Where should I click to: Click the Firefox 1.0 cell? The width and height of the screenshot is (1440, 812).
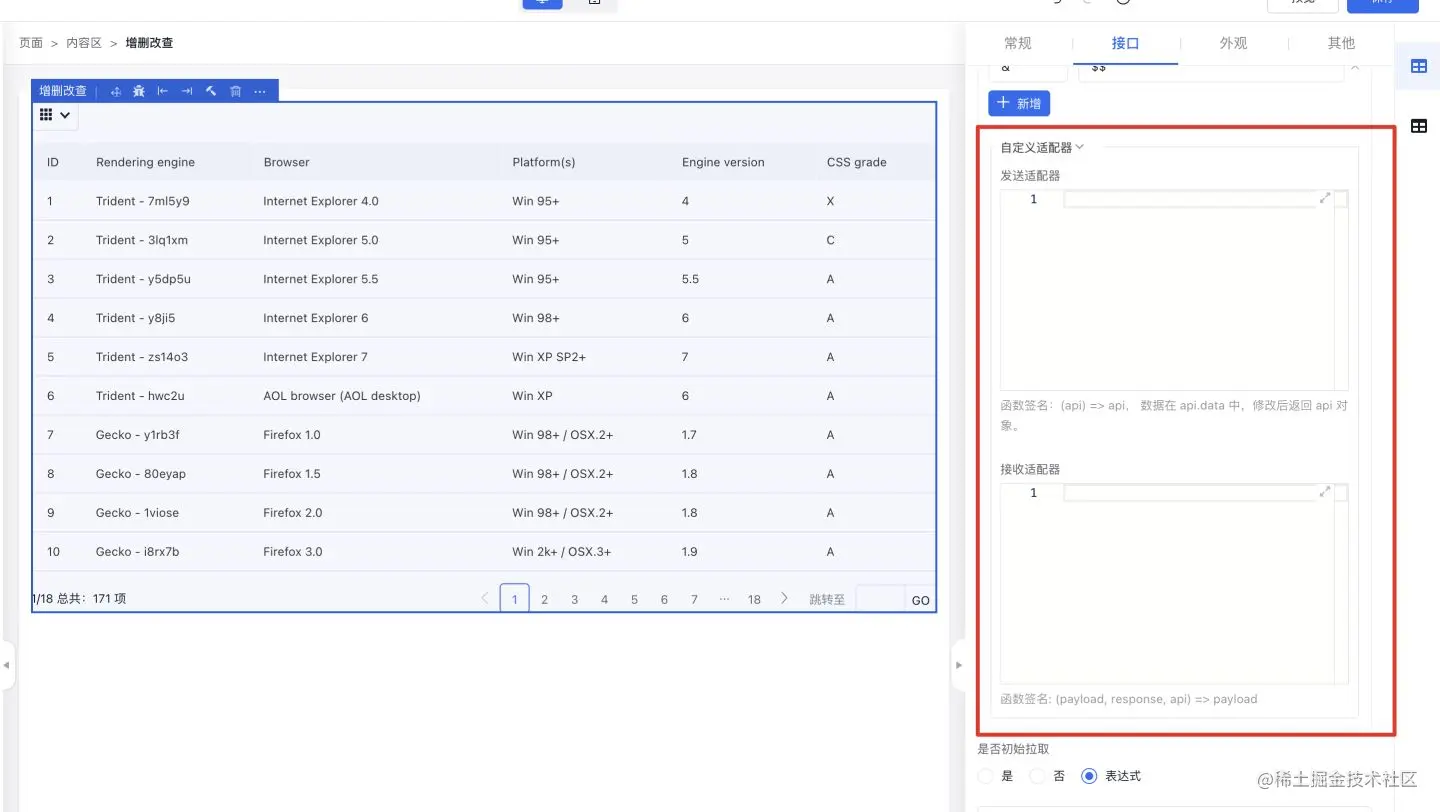292,435
